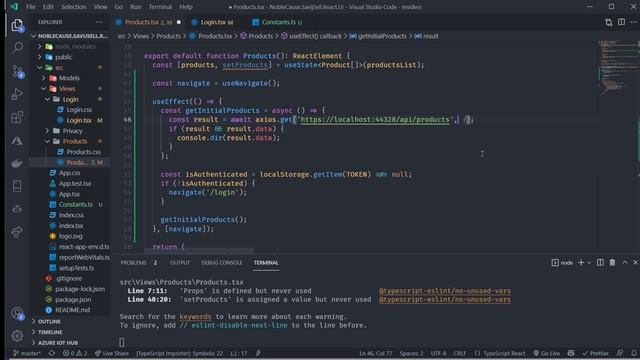Expand the Models folder

click(x=43, y=78)
